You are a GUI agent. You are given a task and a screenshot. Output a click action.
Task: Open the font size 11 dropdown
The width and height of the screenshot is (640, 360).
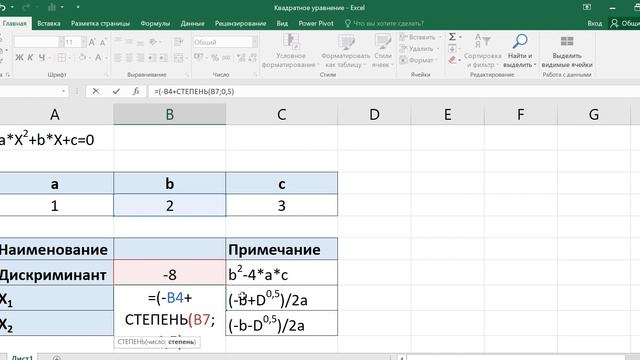pyautogui.click(x=83, y=42)
